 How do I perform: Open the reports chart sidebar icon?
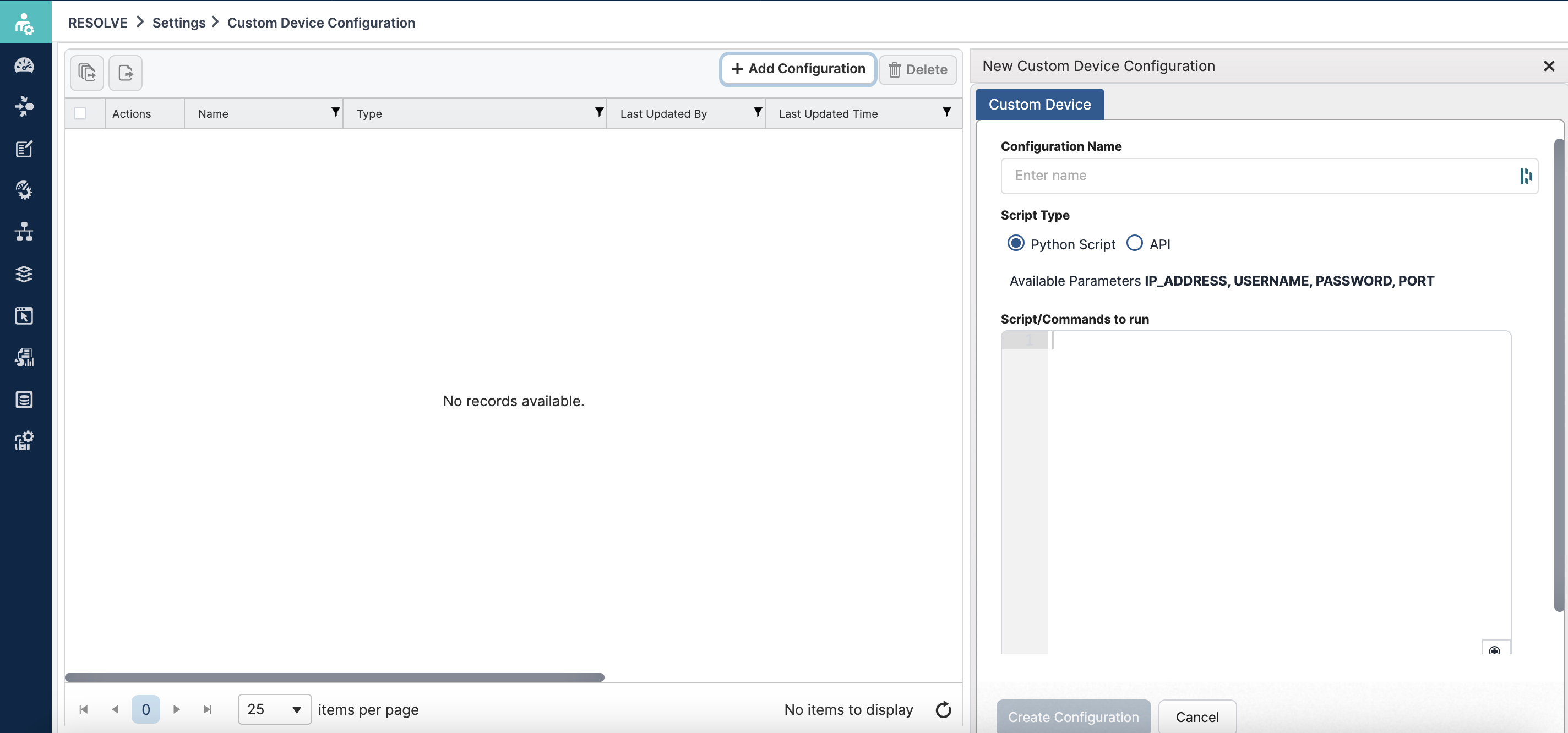pyautogui.click(x=24, y=357)
